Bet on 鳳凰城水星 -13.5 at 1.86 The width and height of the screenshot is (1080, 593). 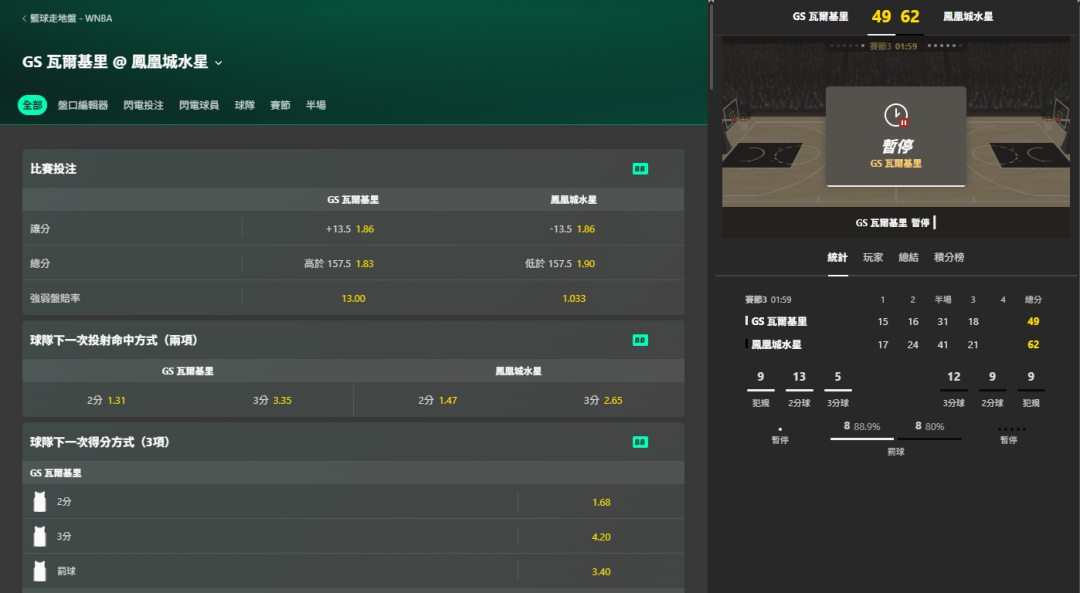pyautogui.click(x=573, y=229)
